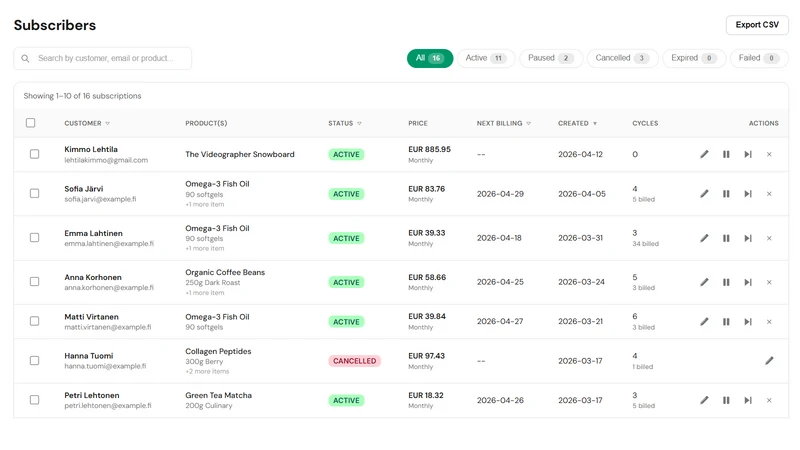Tick Hanna Tuomi's checkbox
Image resolution: width=800 pixels, height=450 pixels.
pyautogui.click(x=34, y=361)
